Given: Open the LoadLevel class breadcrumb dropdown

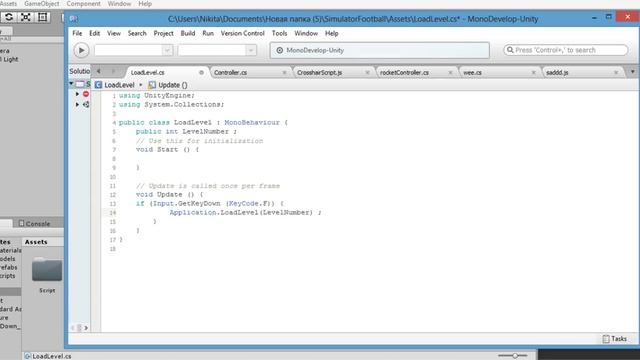Looking at the screenshot, I should (x=119, y=85).
